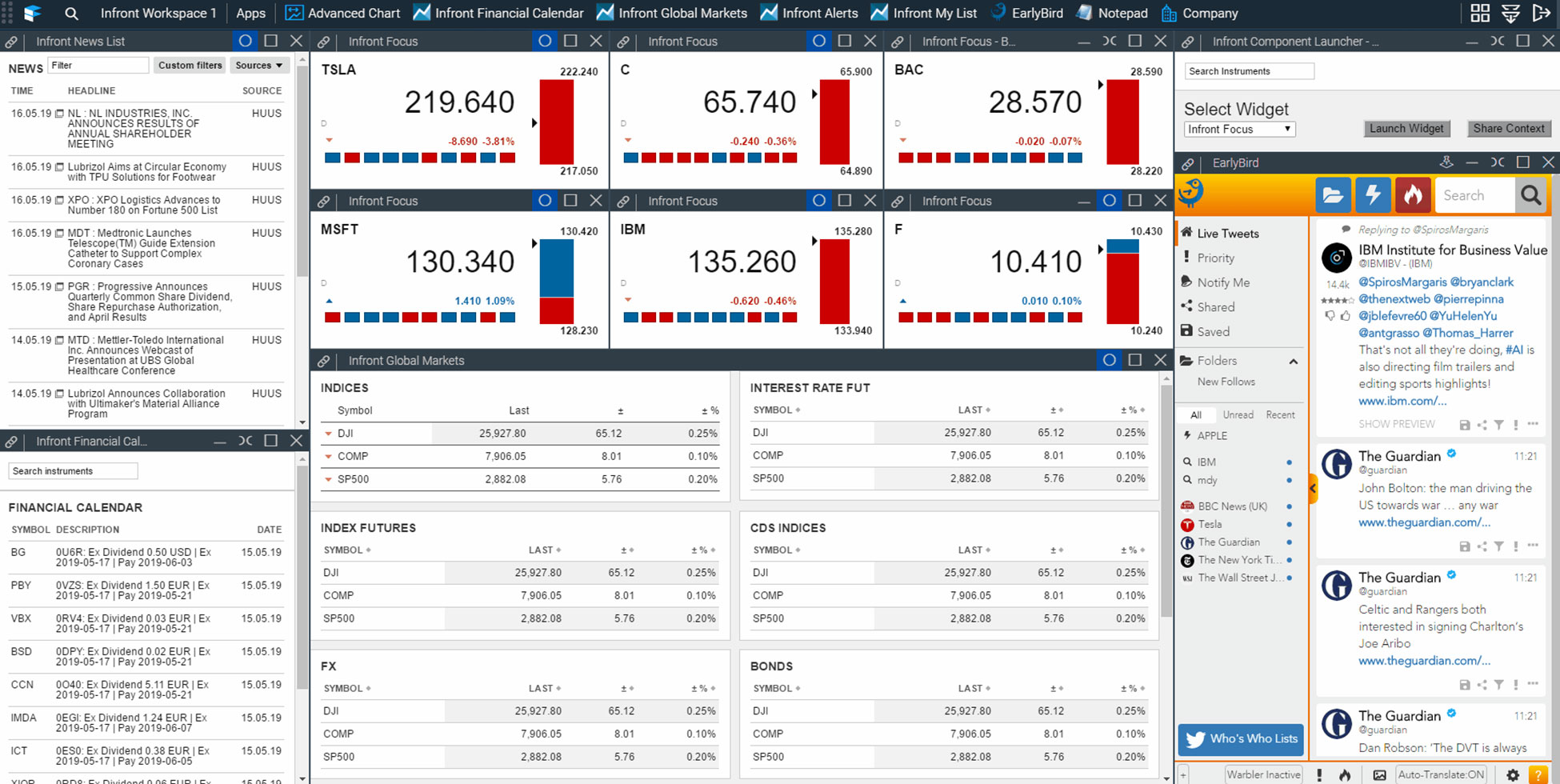Toggle Auto-Translate setting
Screen dimensions: 1560x784
[1442, 774]
